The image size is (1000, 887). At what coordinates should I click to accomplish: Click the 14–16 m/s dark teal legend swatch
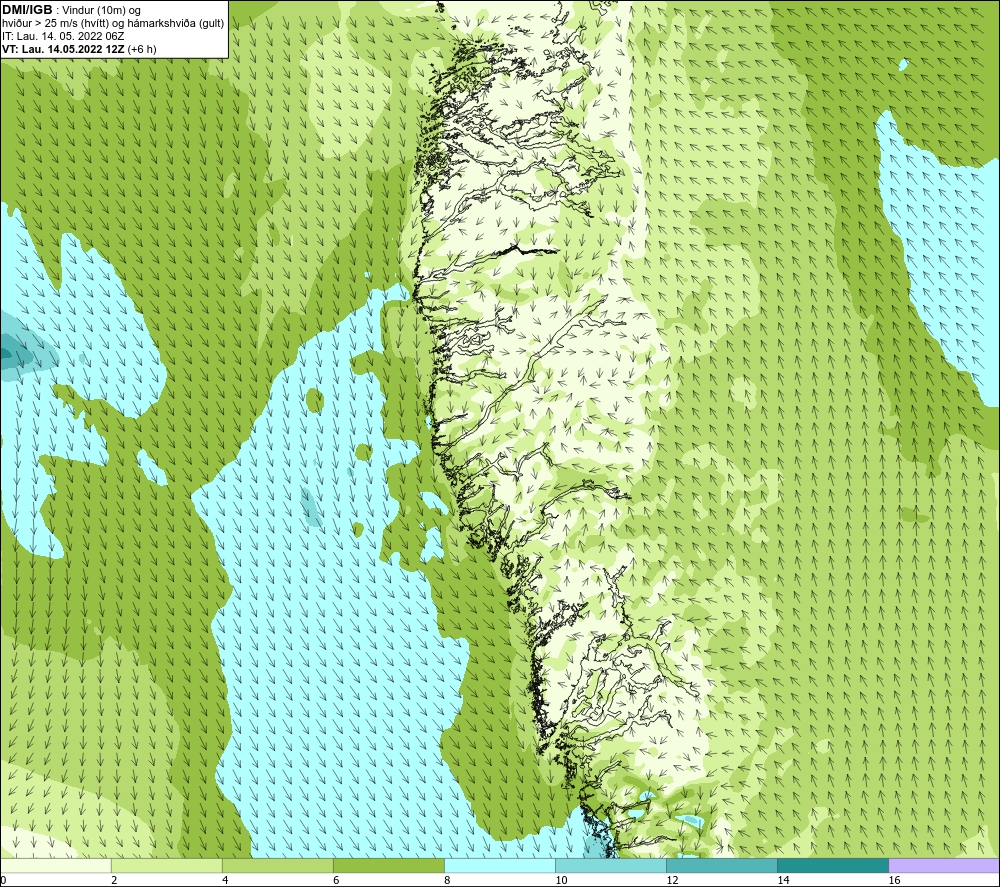(x=832, y=865)
